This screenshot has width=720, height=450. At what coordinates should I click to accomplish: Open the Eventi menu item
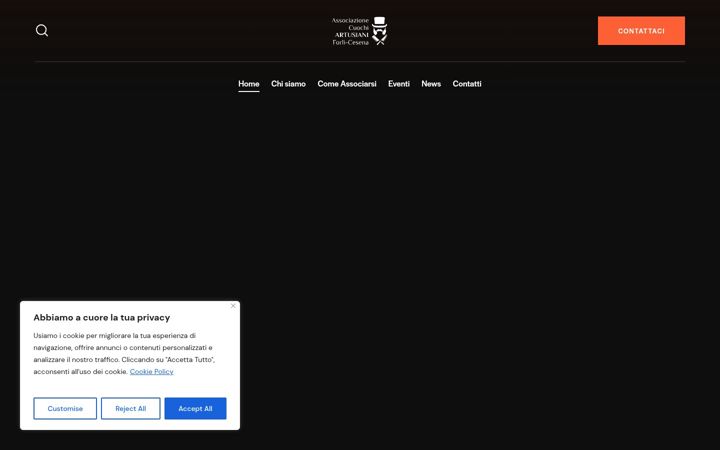coord(399,84)
